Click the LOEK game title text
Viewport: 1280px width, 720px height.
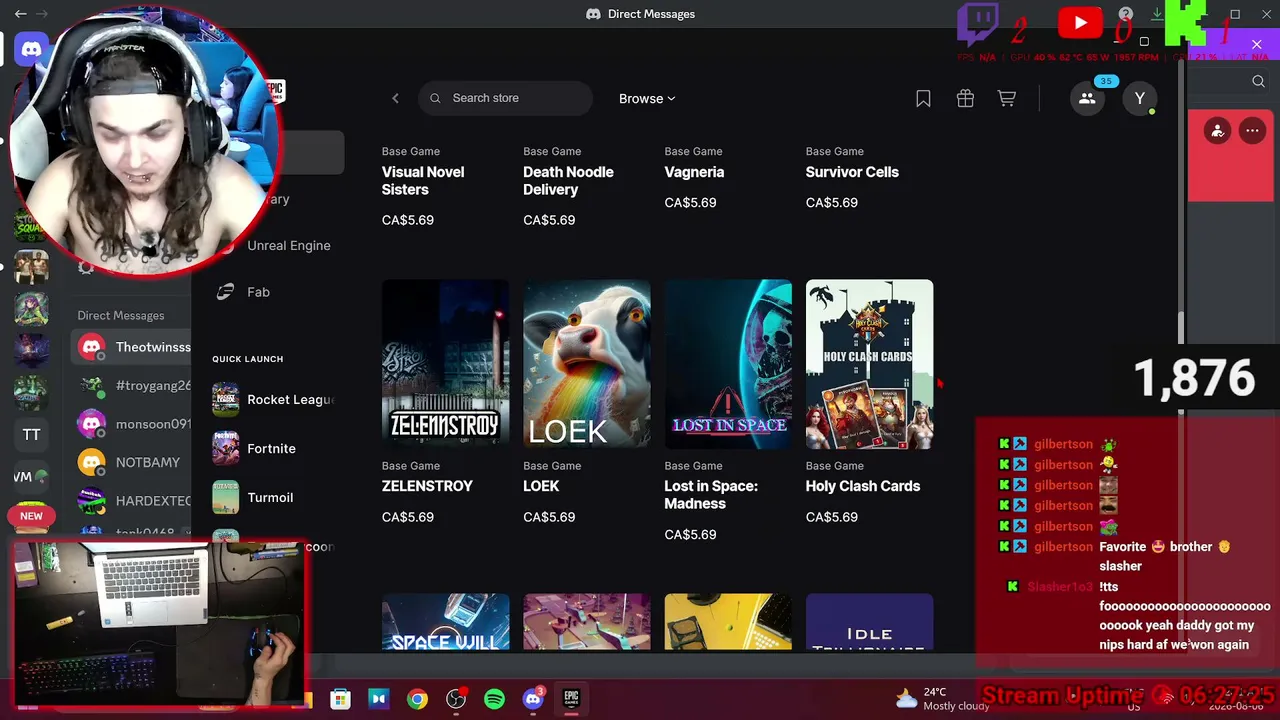pos(541,486)
